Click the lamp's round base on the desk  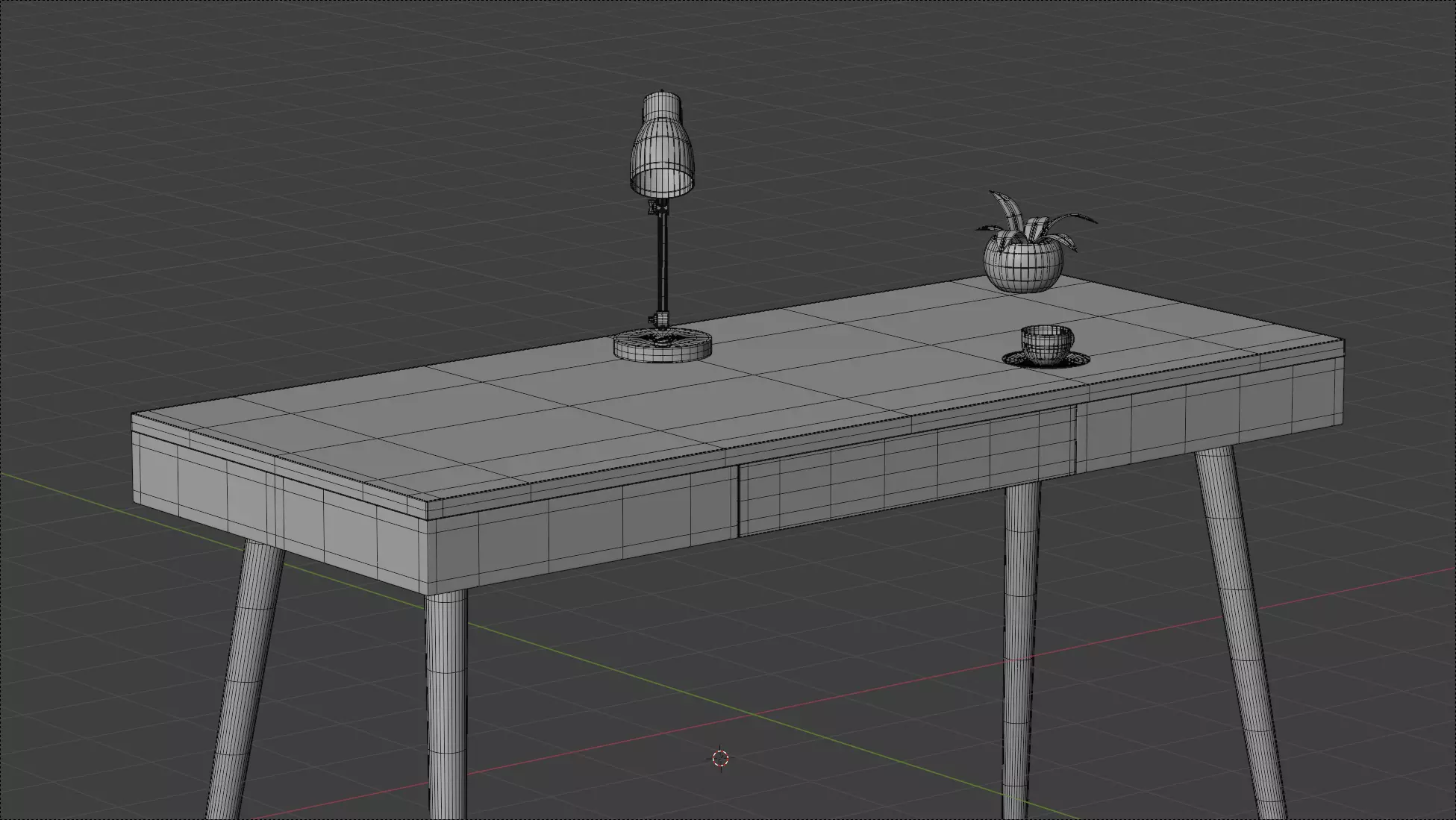pyautogui.click(x=663, y=345)
